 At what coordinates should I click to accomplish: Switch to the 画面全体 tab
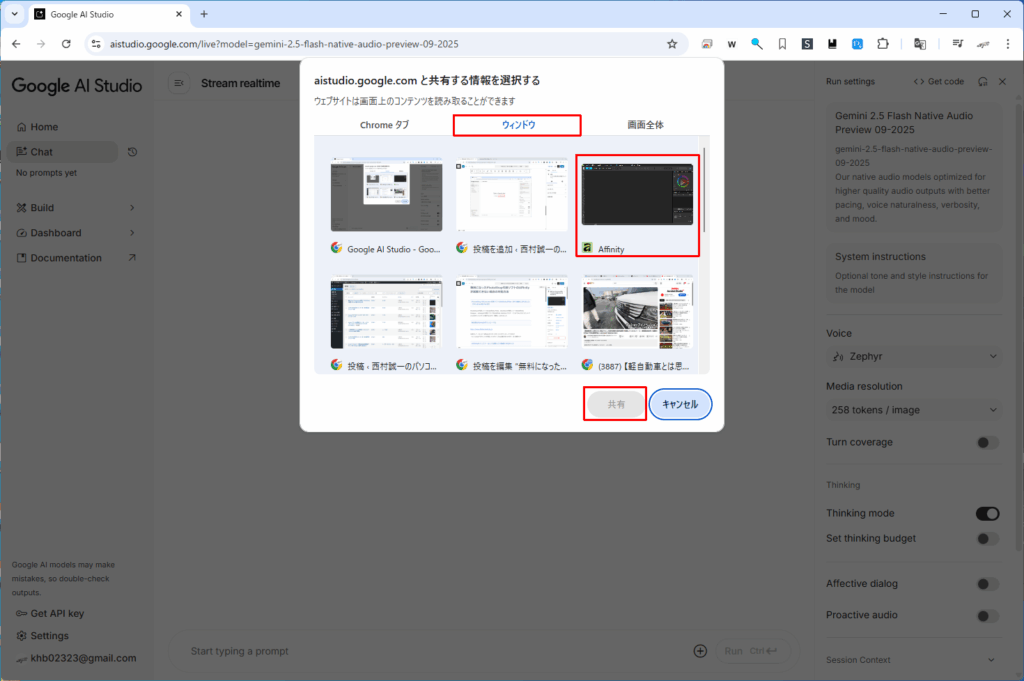(x=645, y=125)
